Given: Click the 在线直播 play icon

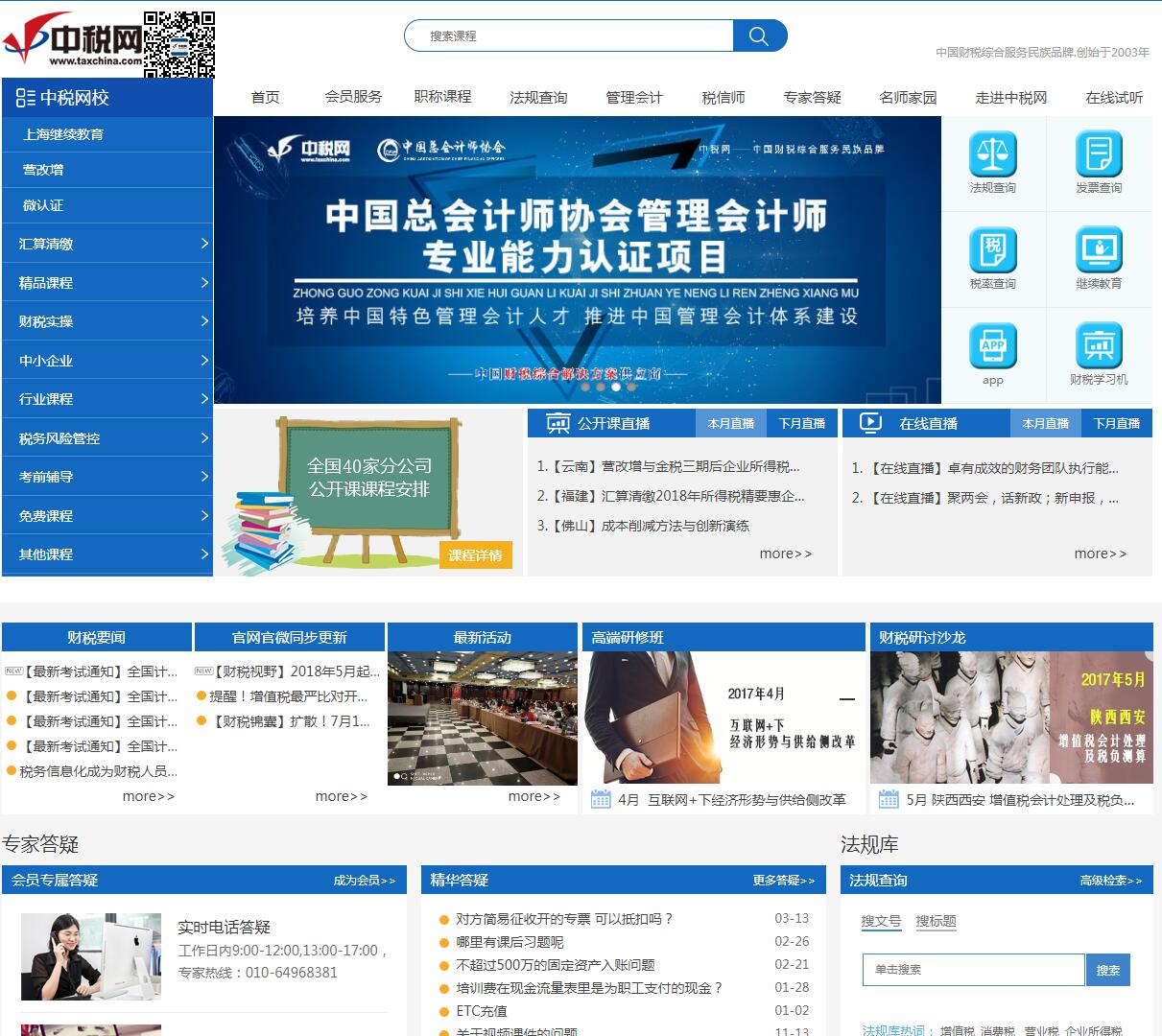Looking at the screenshot, I should tap(870, 423).
